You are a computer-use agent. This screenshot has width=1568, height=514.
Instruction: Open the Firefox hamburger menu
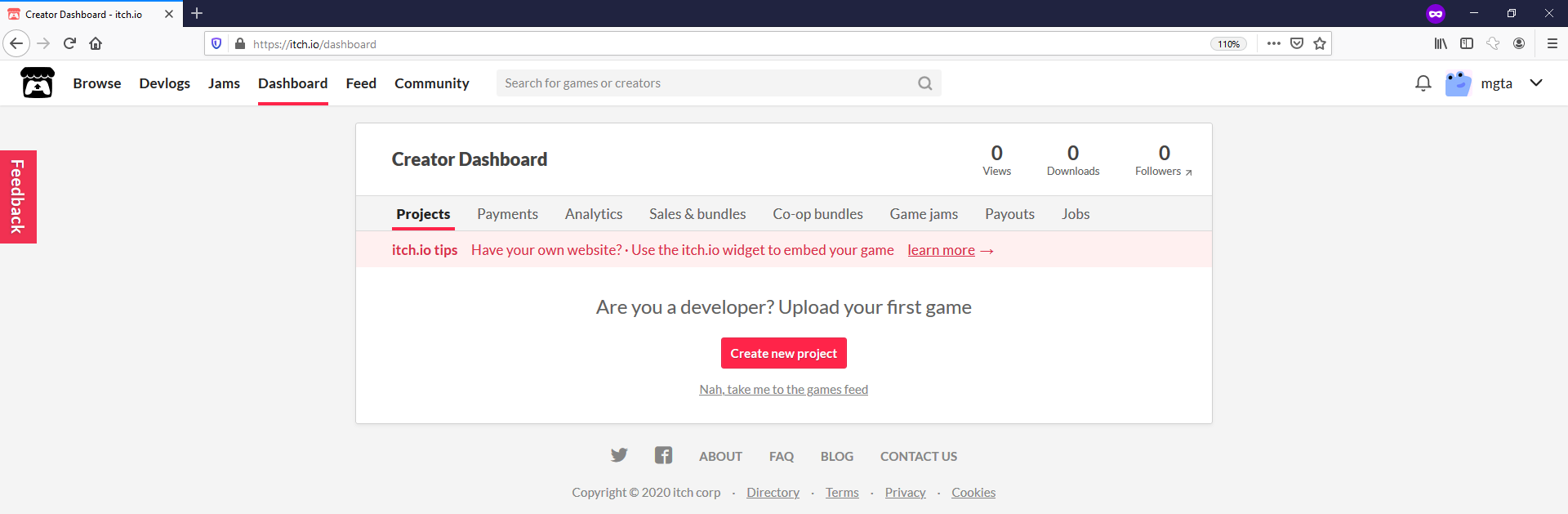pos(1552,43)
